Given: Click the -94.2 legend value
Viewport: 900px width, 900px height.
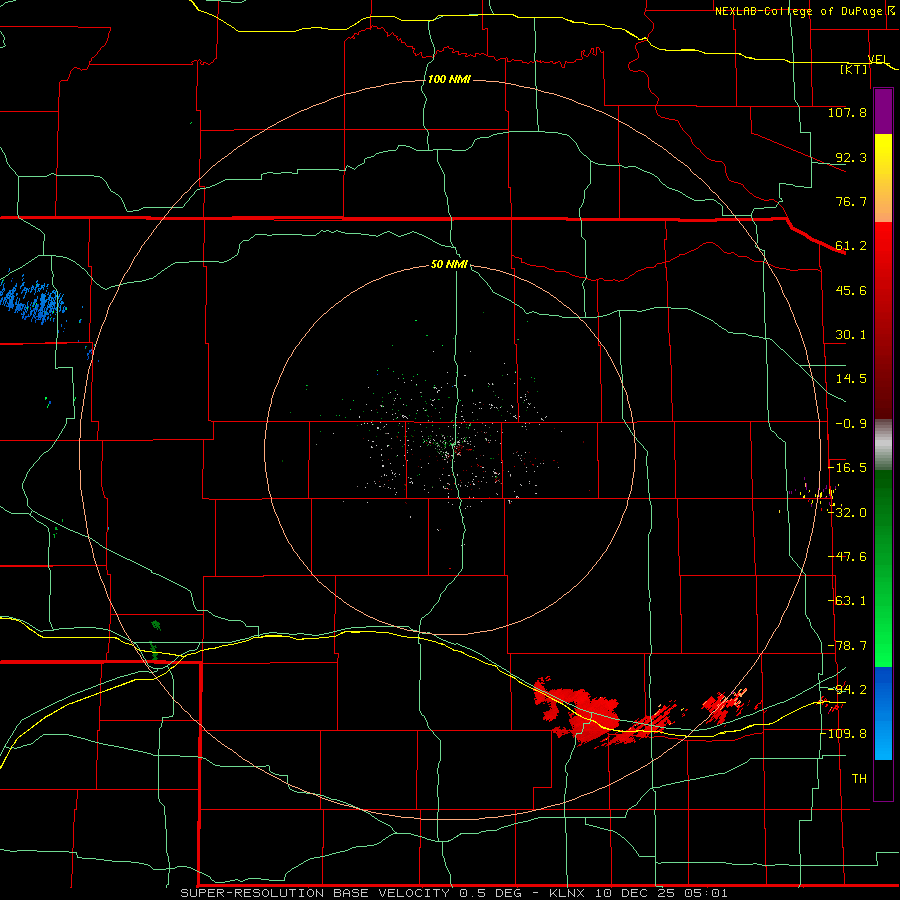Looking at the screenshot, I should tap(848, 689).
